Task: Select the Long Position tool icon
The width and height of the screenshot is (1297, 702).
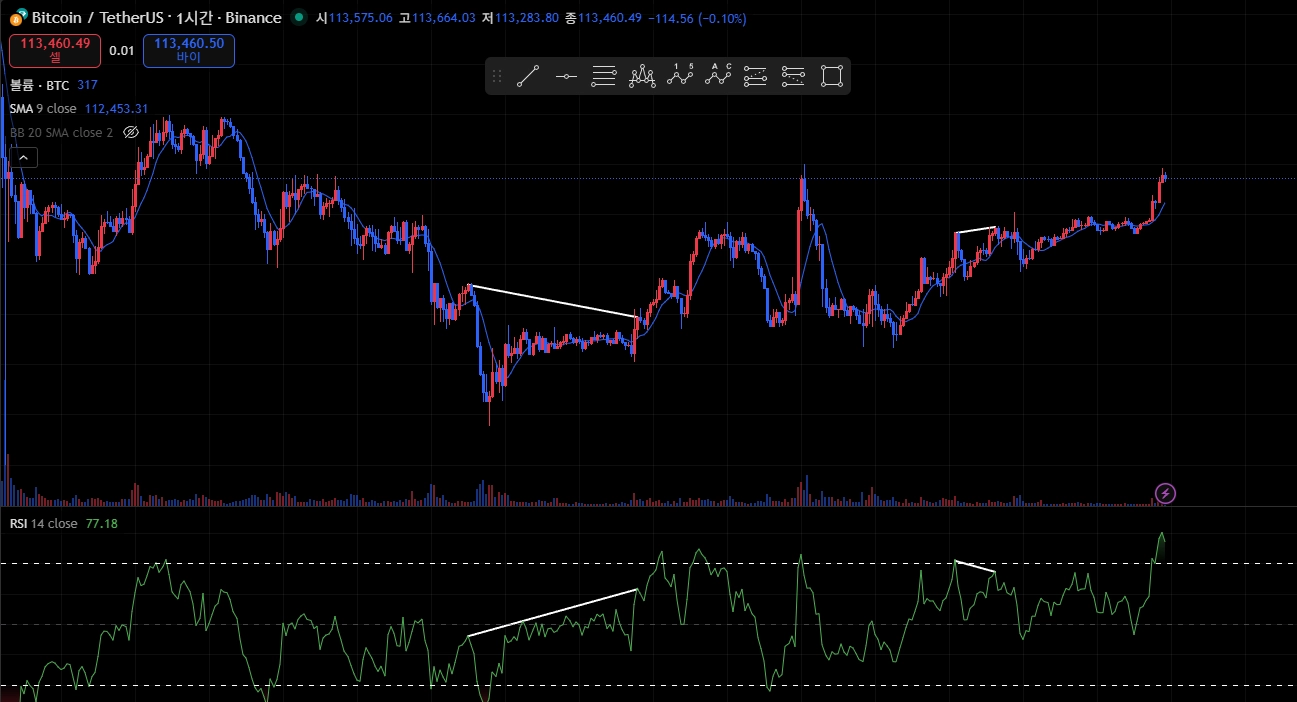Action: coord(756,76)
